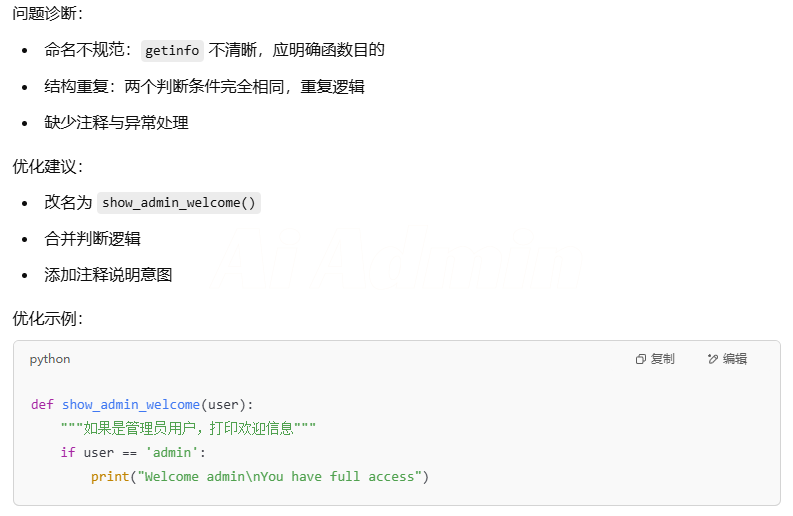
Task: Click the copy icon in code block header
Action: 641,359
